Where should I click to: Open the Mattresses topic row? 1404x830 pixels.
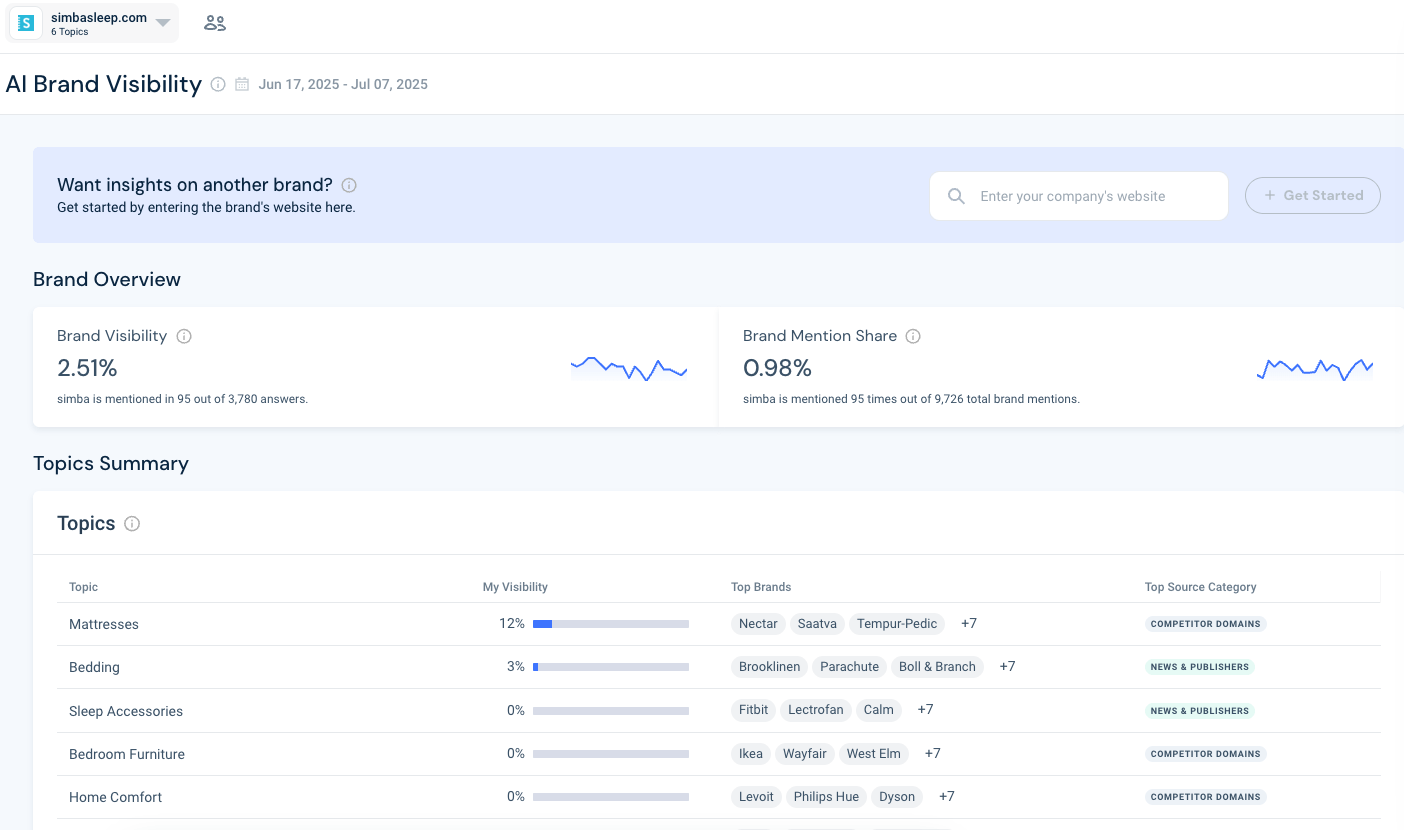point(104,625)
